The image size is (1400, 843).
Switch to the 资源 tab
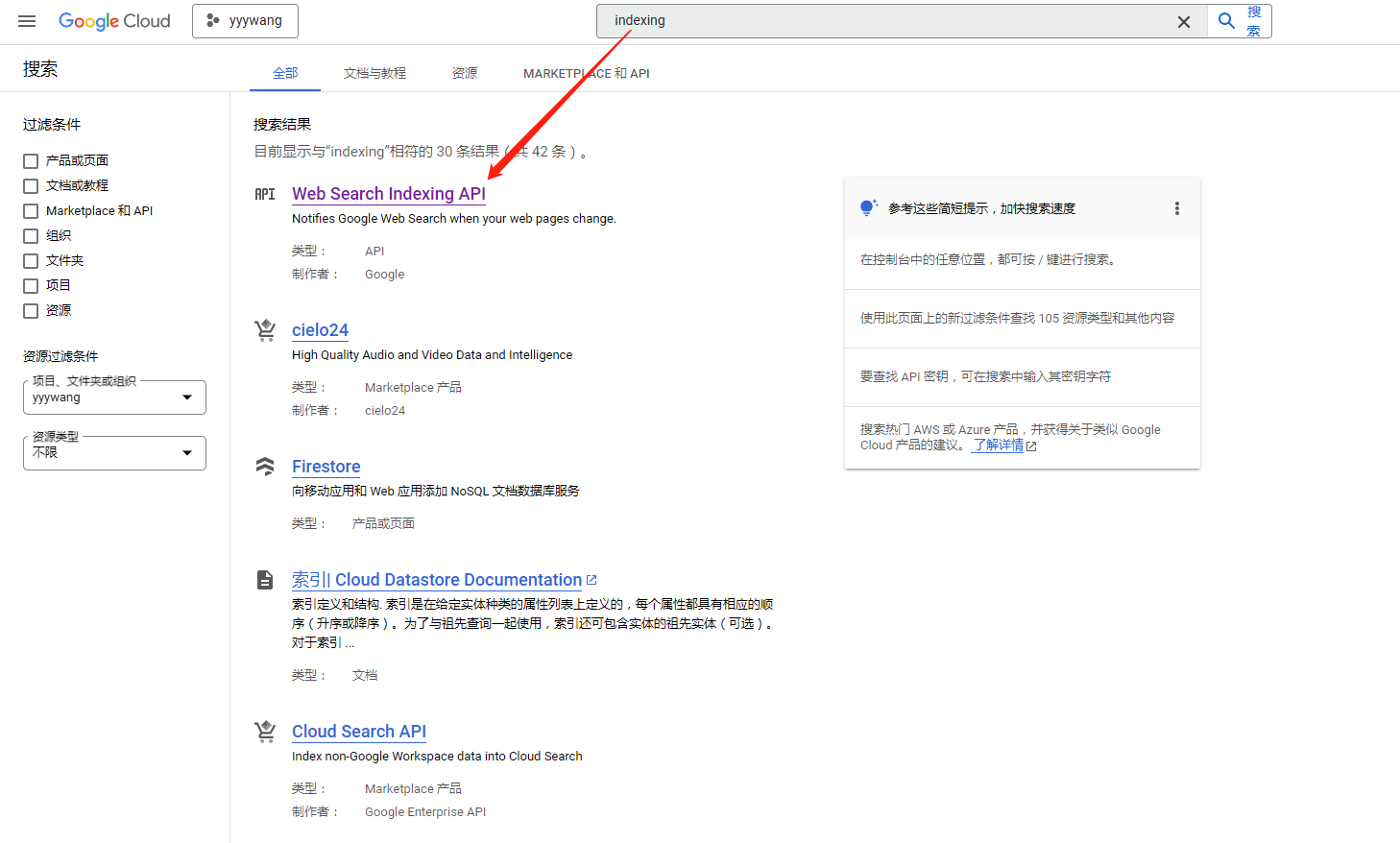(x=465, y=73)
